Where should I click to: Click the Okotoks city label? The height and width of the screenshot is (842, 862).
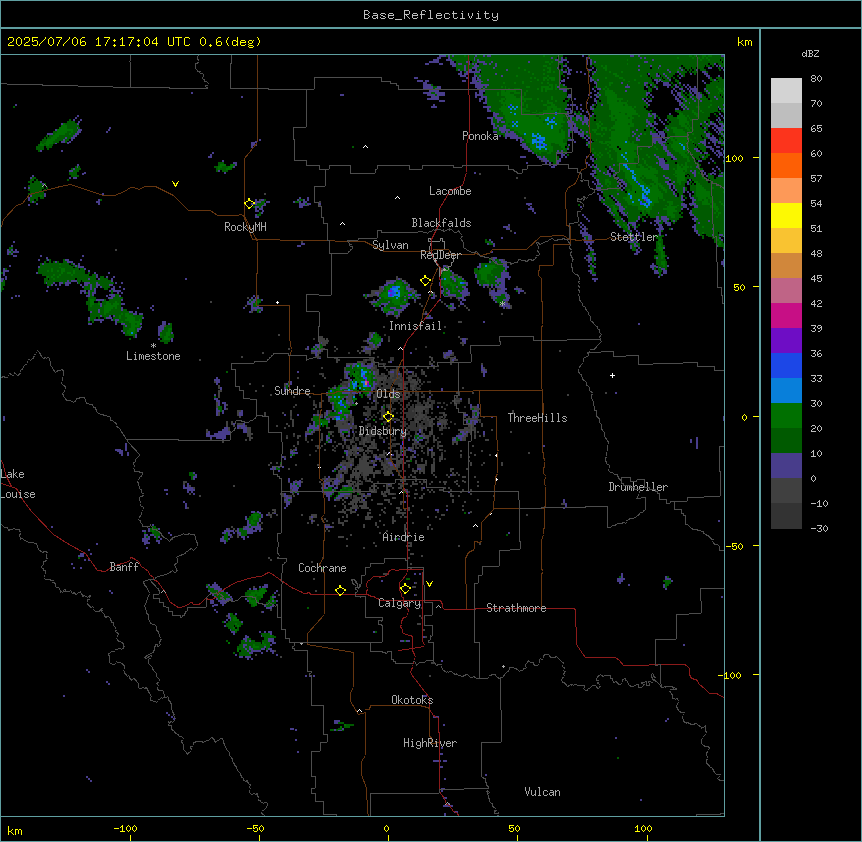point(412,700)
